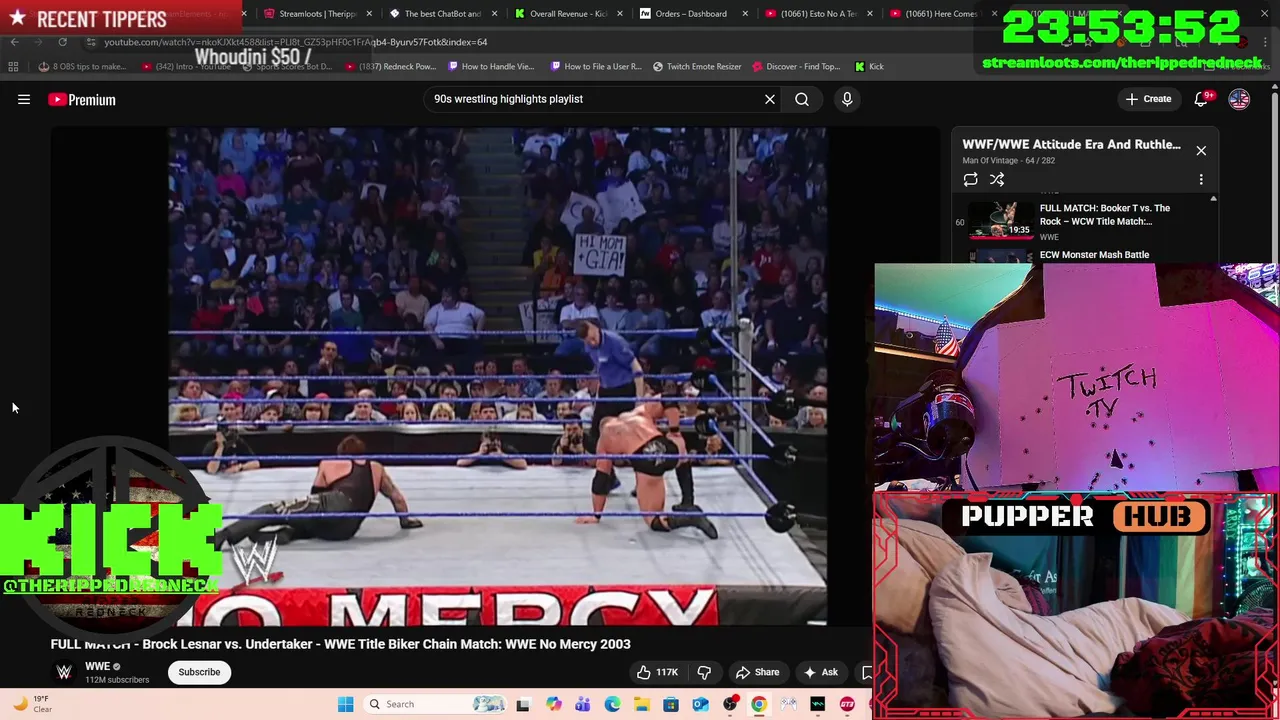The height and width of the screenshot is (720, 1280).
Task: Share the video
Action: [757, 672]
